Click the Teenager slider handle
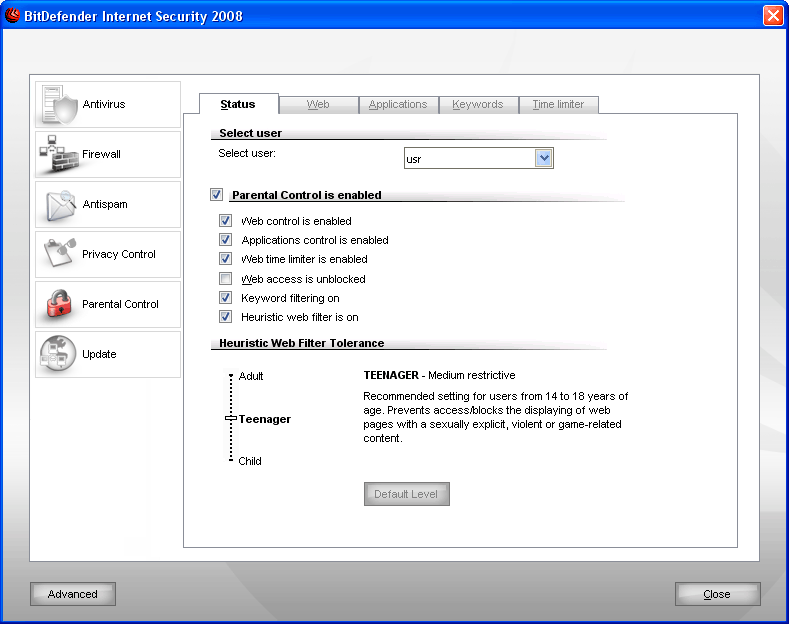 (230, 418)
